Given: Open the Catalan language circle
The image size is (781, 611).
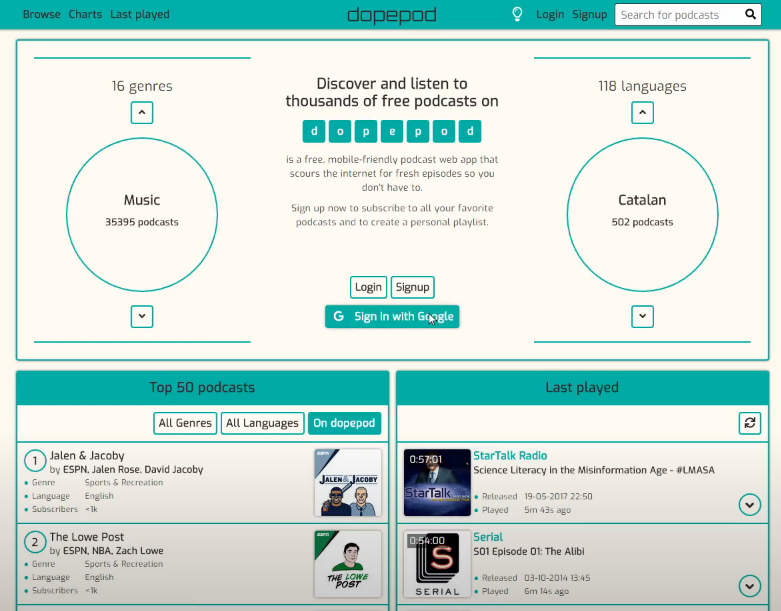Looking at the screenshot, I should (643, 215).
